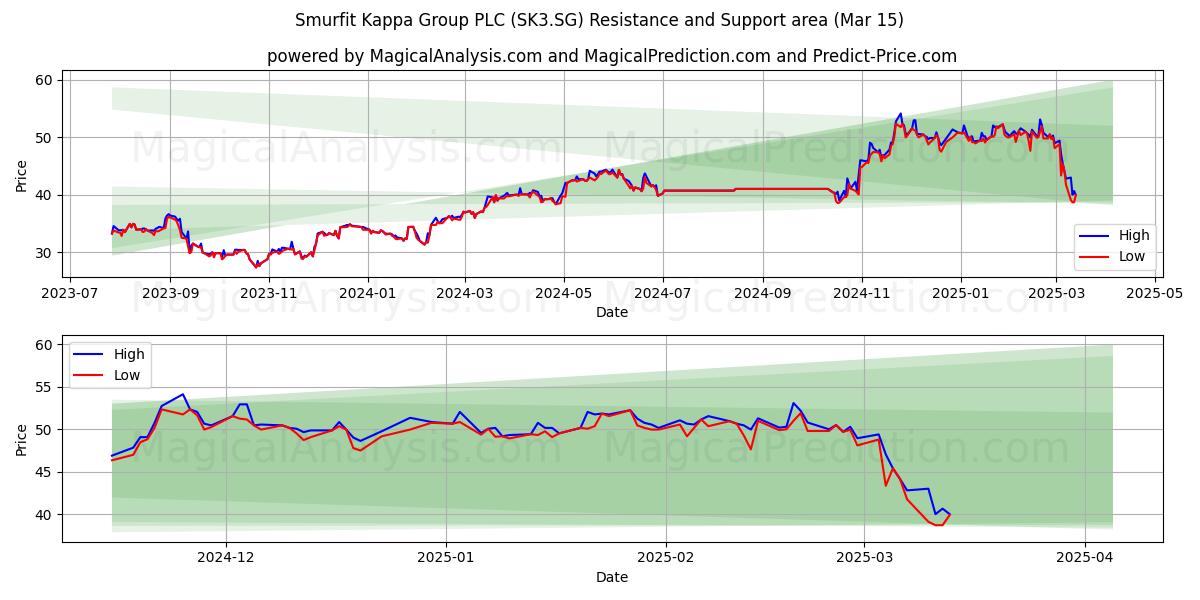Click top chart x-axis label '2023-11'
The width and height of the screenshot is (1200, 600).
(x=269, y=293)
